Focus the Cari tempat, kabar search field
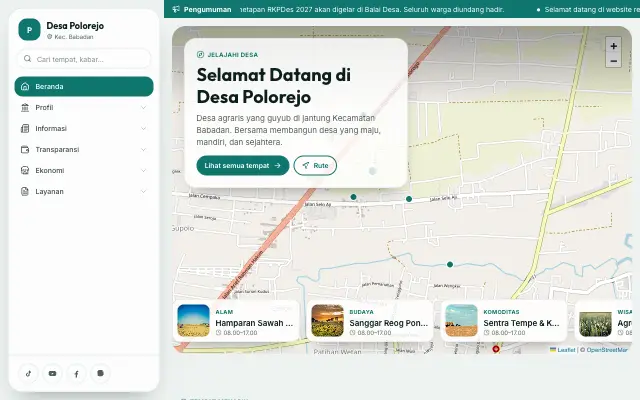 84,59
